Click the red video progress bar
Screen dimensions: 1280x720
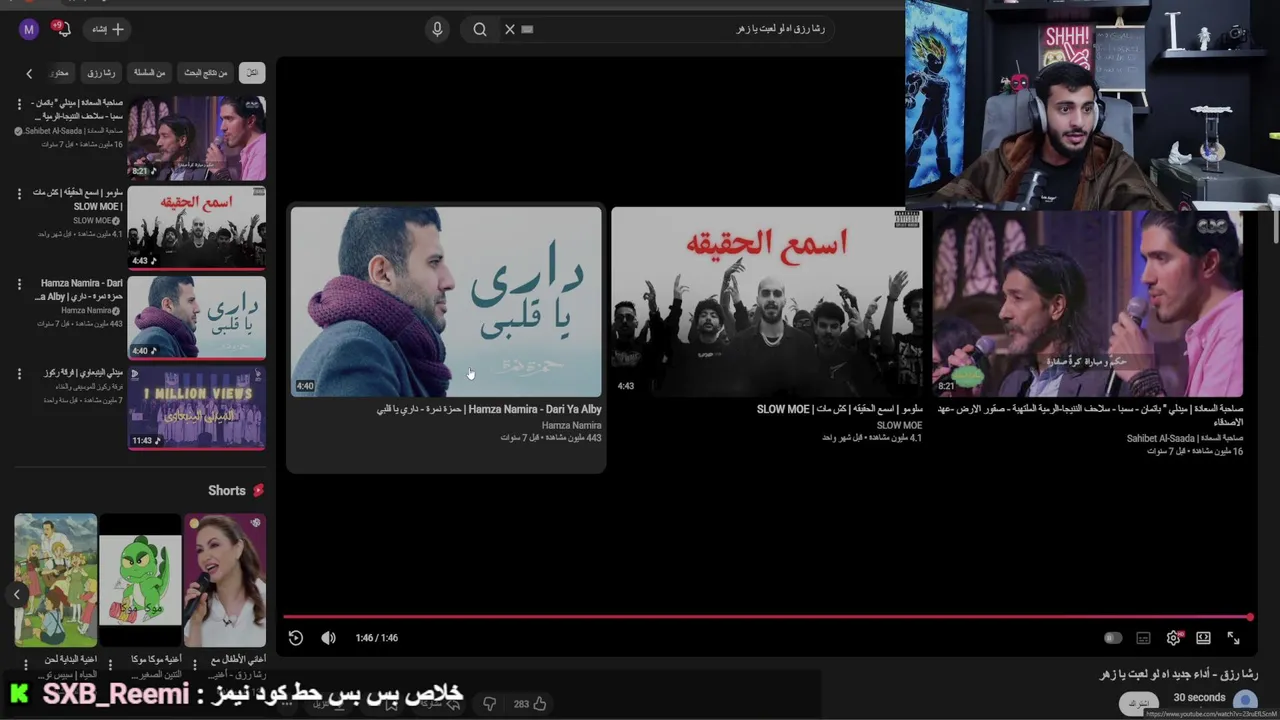pos(767,617)
